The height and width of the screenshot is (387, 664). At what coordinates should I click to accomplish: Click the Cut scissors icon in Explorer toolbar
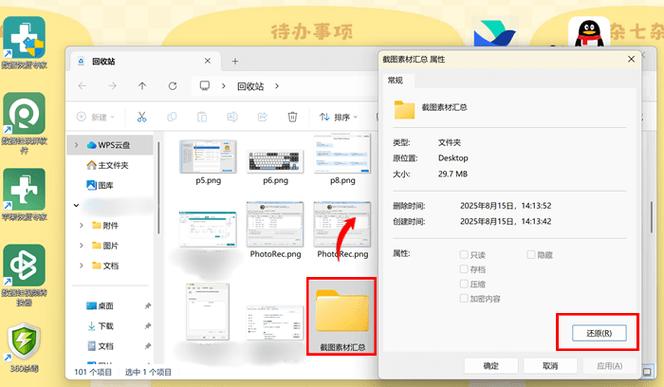pyautogui.click(x=141, y=117)
